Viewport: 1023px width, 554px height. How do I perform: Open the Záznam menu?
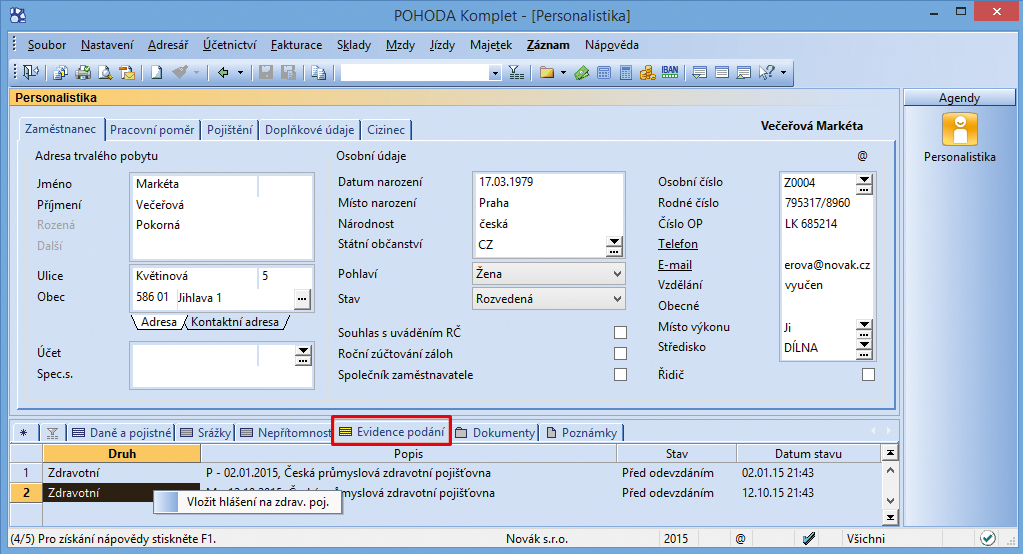548,45
